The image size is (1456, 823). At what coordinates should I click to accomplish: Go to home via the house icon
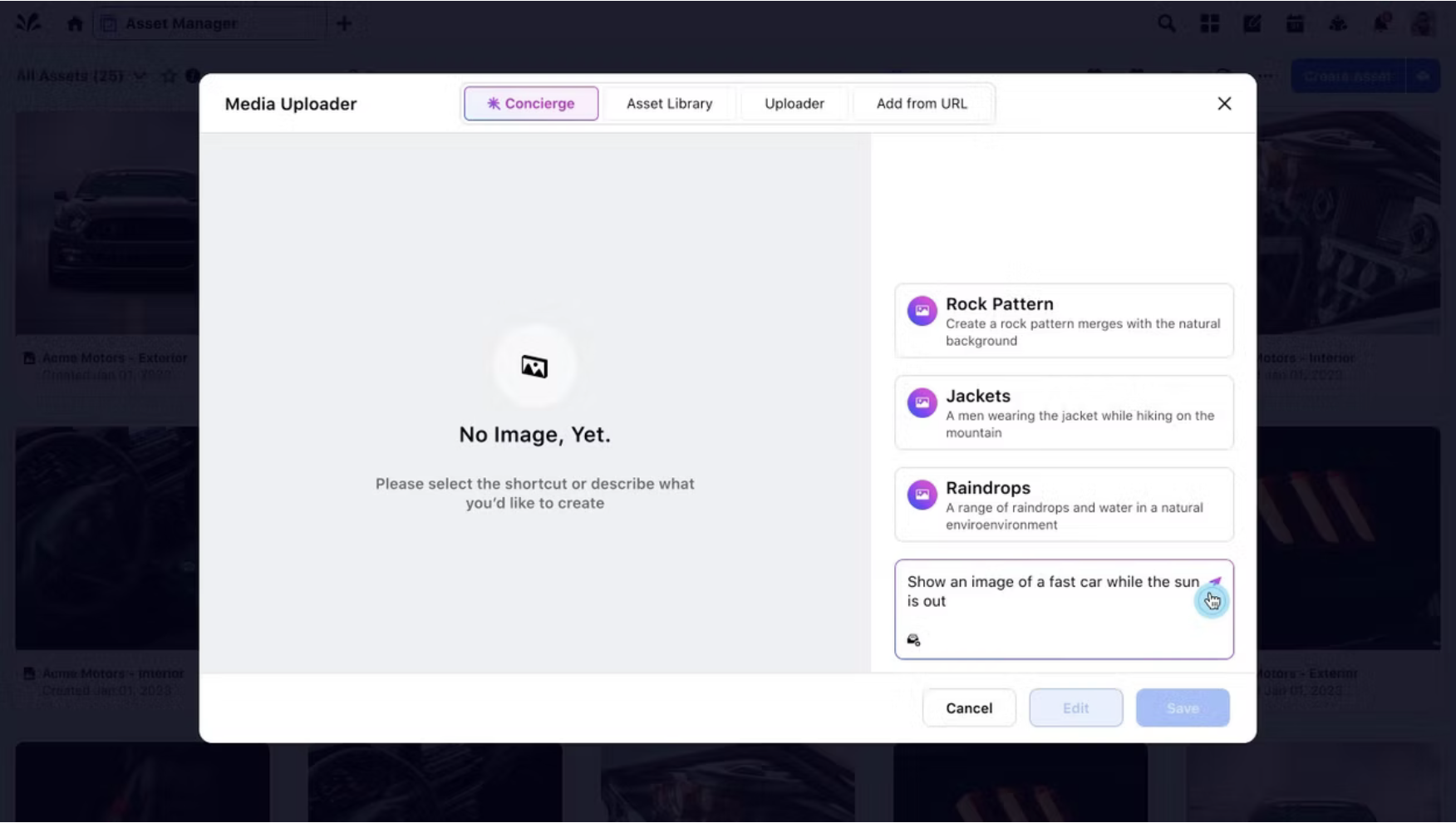(75, 23)
